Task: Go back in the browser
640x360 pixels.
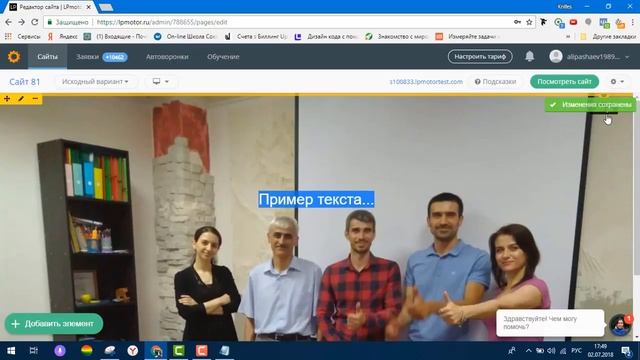Action: pos(8,22)
